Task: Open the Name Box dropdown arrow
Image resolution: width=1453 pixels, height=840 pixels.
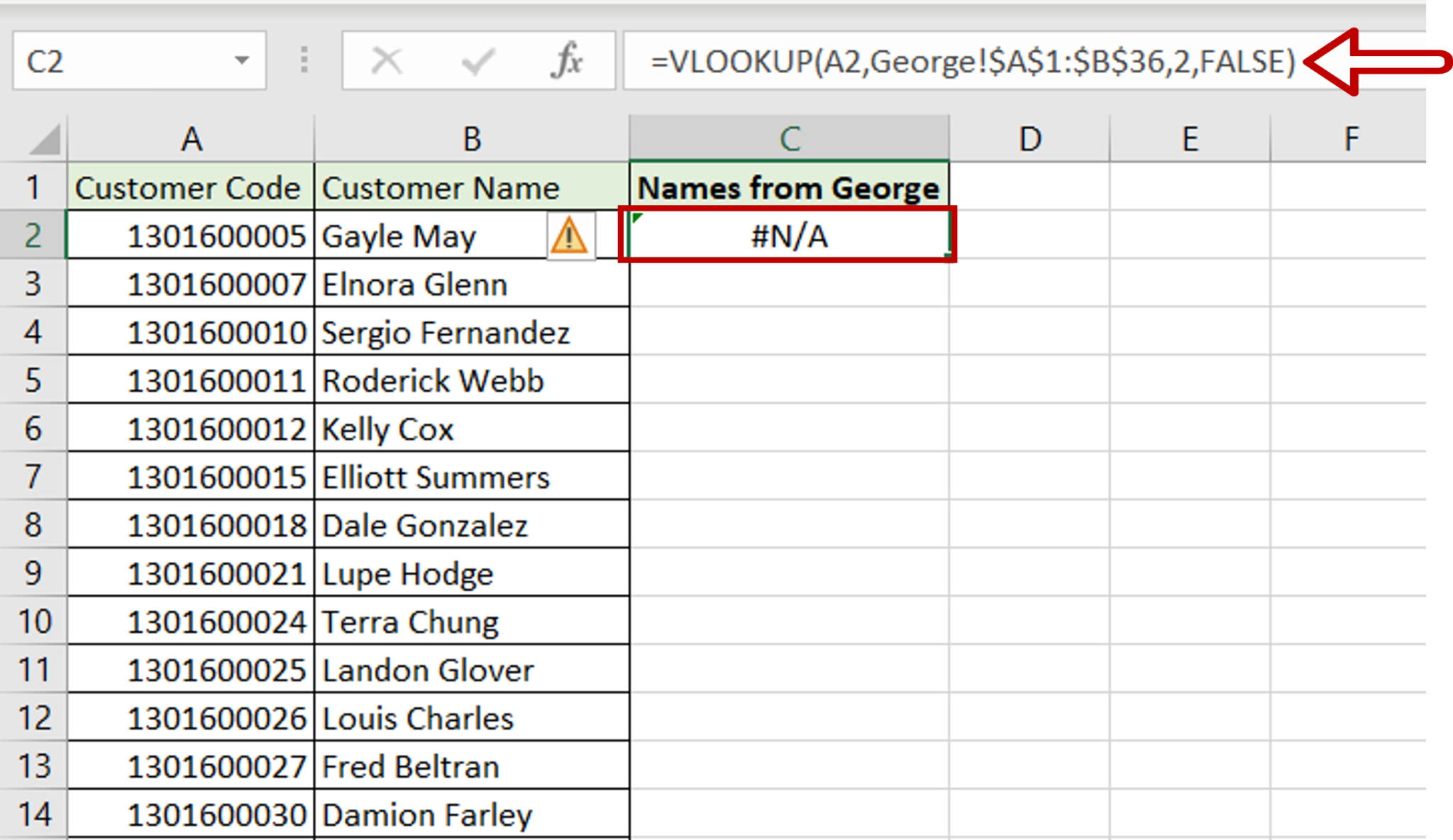Action: [x=241, y=60]
